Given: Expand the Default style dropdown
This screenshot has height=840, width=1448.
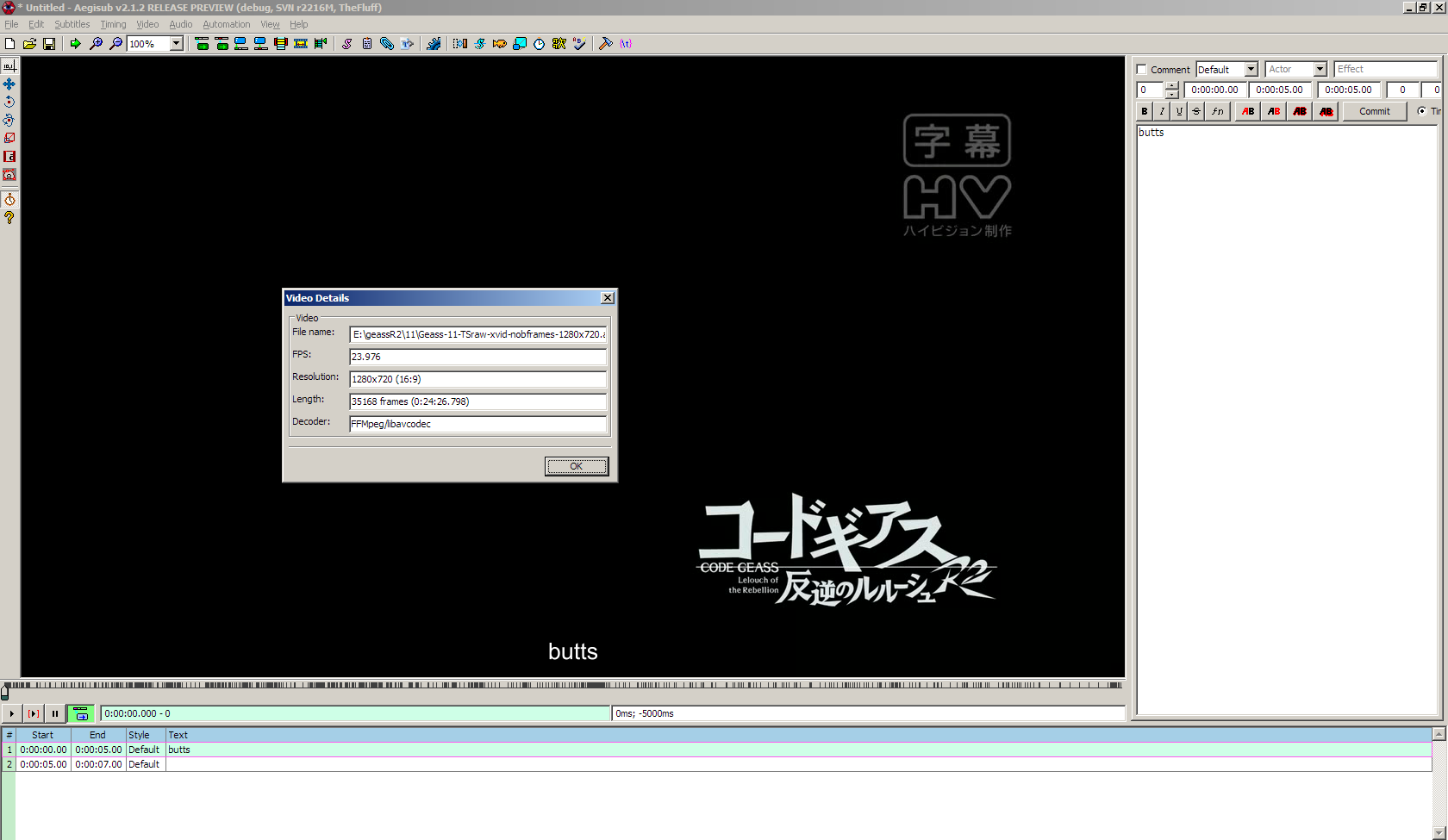Looking at the screenshot, I should coord(1251,69).
